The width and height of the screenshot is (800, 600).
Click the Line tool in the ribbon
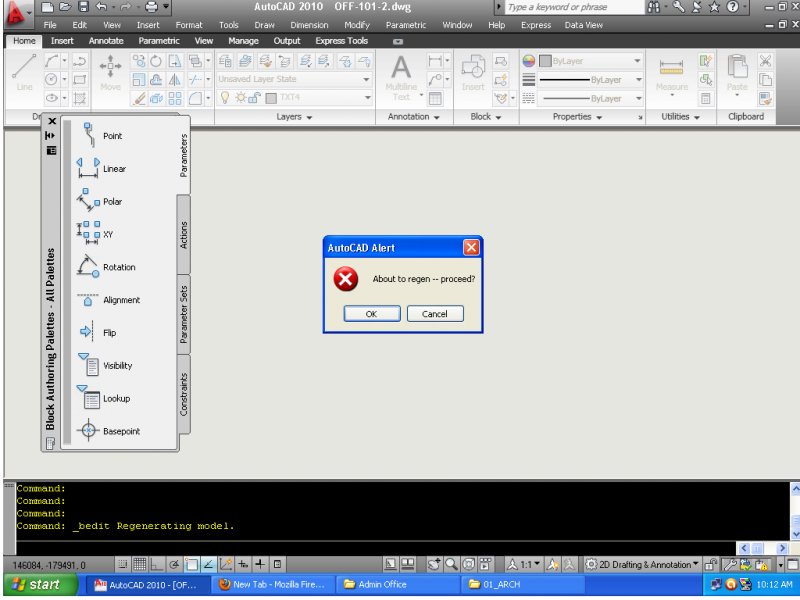pos(24,73)
